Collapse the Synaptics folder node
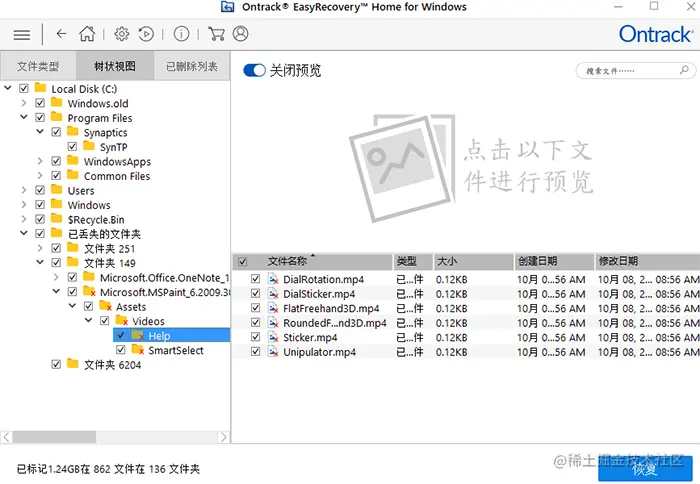Viewport: 700px width, 484px height. click(x=40, y=132)
